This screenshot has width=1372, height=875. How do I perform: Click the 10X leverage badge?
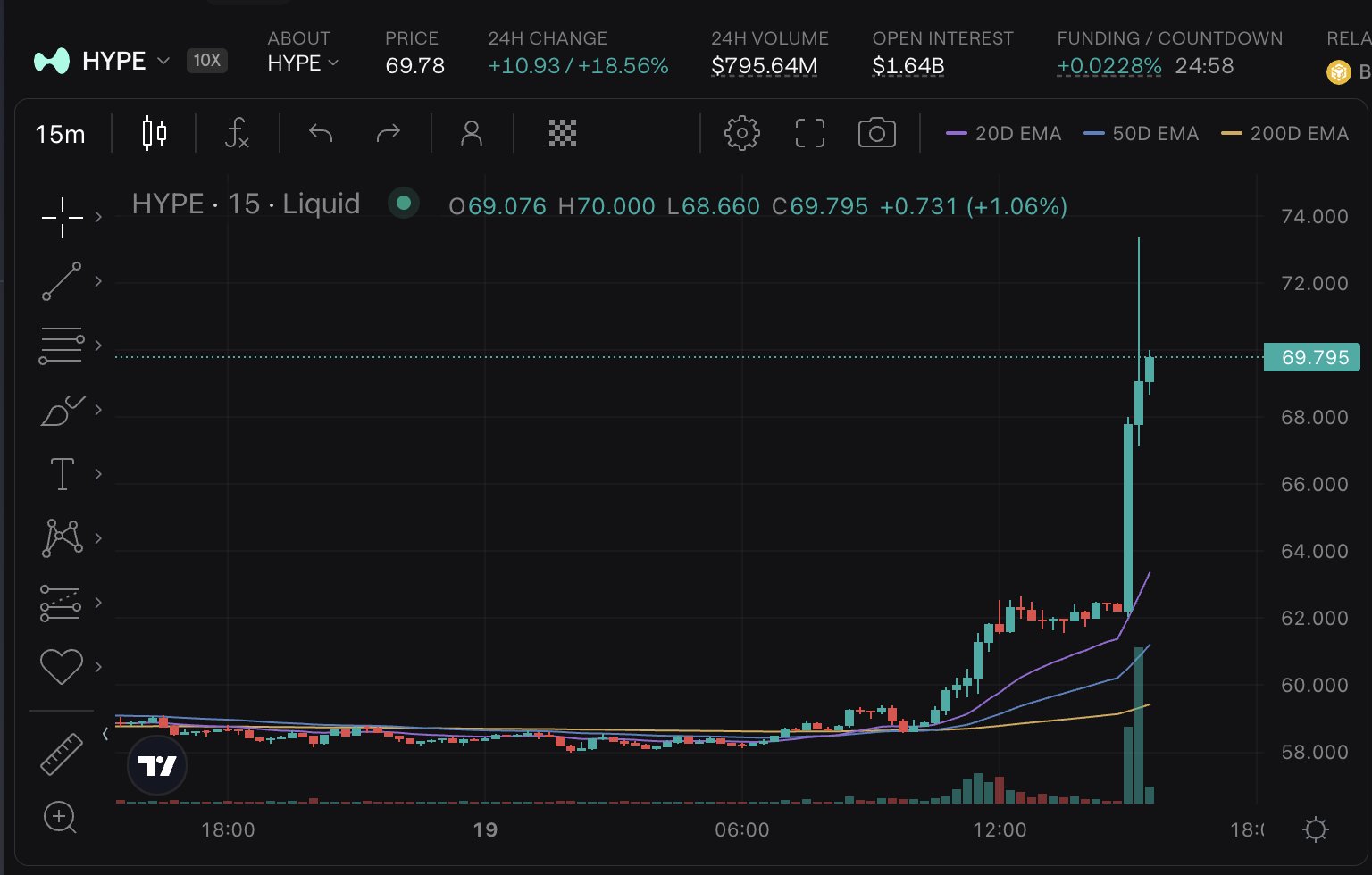click(207, 61)
